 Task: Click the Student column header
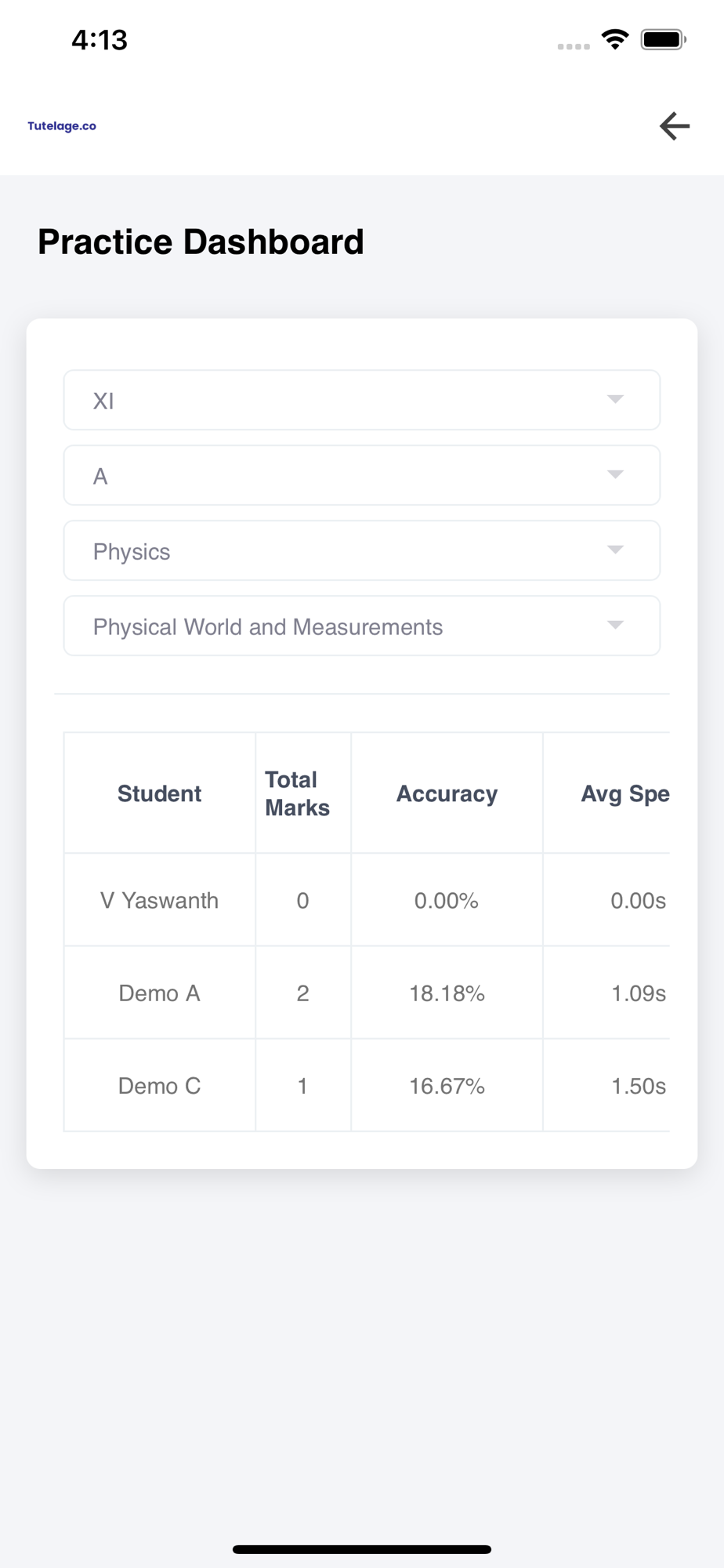pyautogui.click(x=160, y=793)
